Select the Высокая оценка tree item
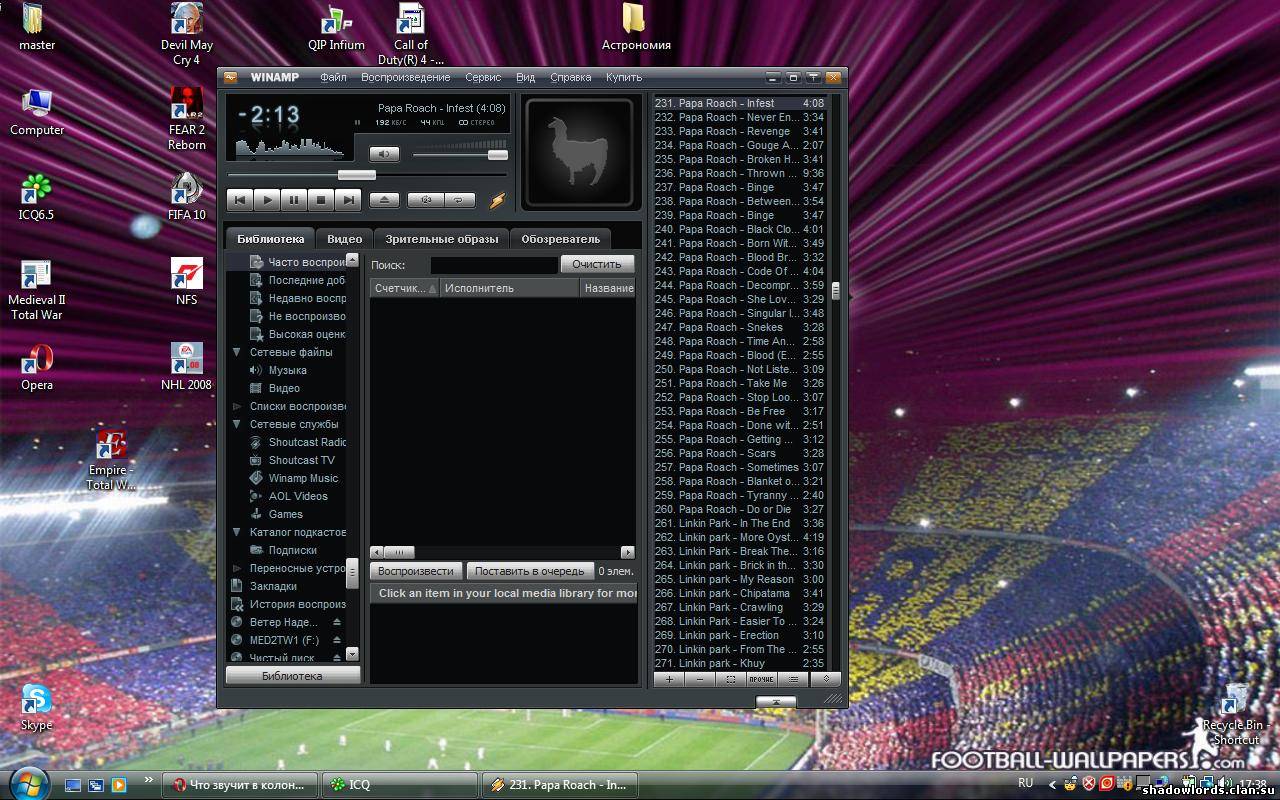 tap(297, 334)
